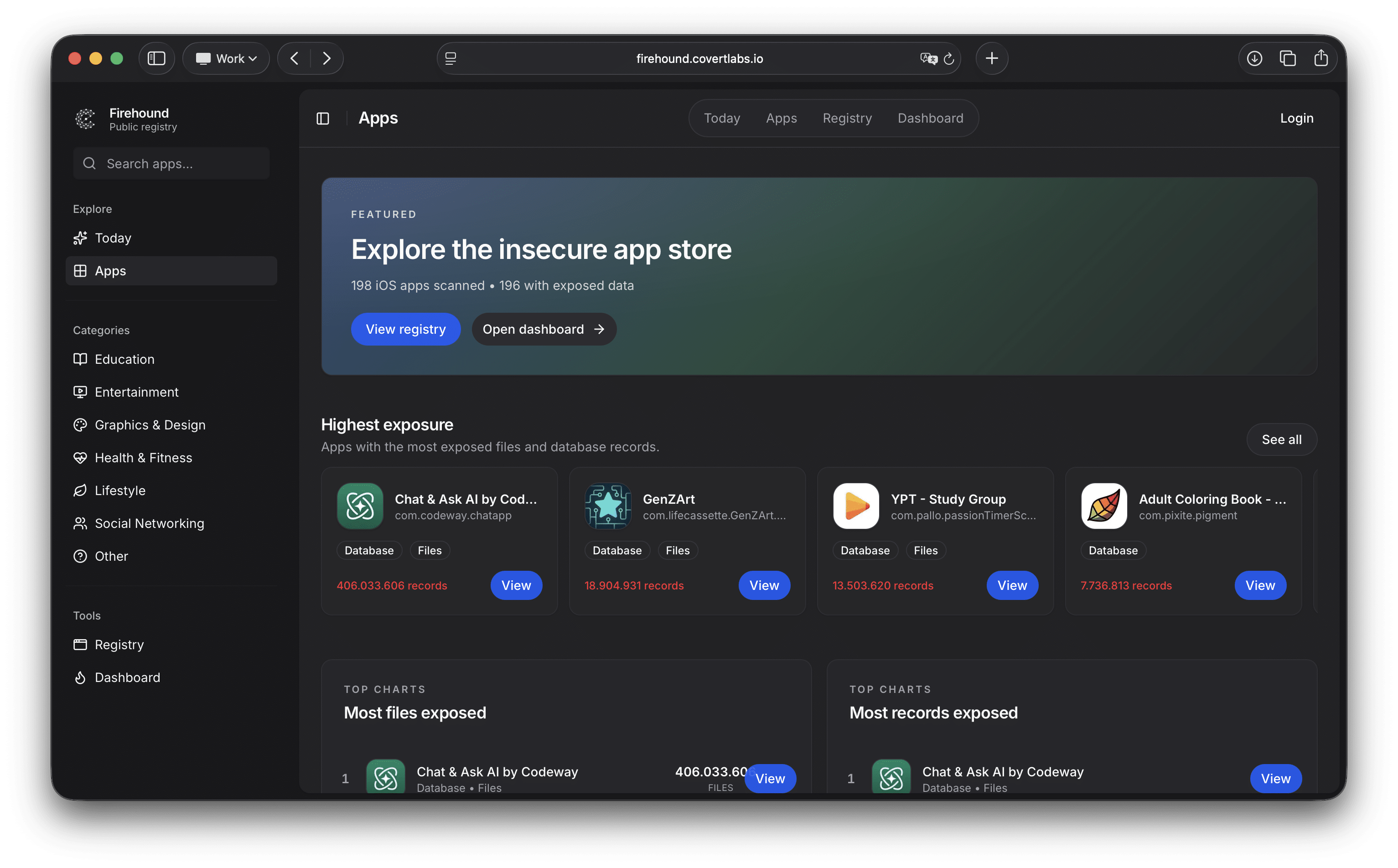Screen dimensions: 1398x868
Task: Switch to the Dashboard top tab
Action: pos(930,118)
